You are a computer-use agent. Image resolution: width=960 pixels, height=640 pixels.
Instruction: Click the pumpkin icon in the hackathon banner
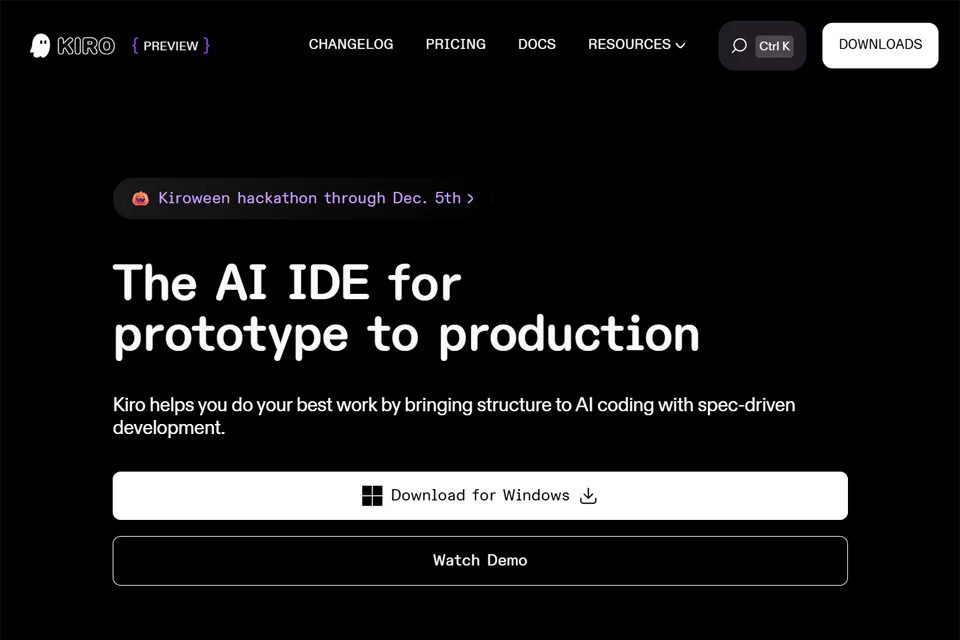[140, 198]
